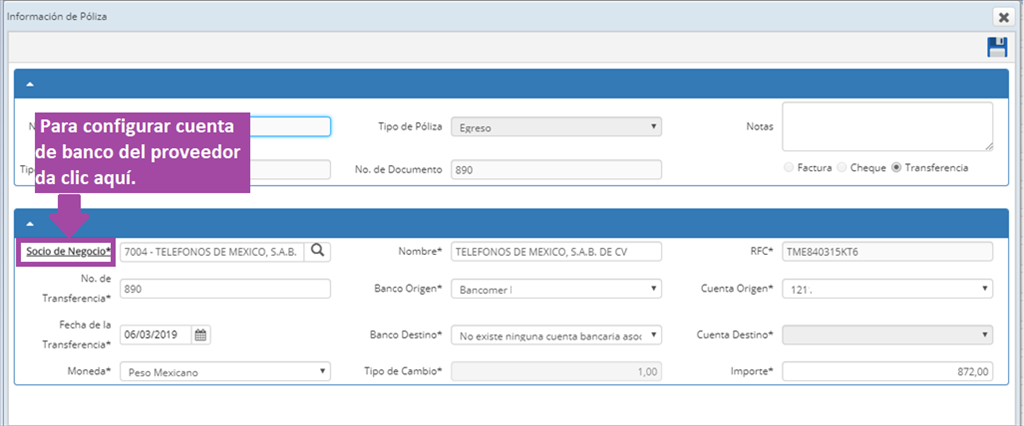Click the No. de Documento field
The width and height of the screenshot is (1024, 426).
click(556, 169)
